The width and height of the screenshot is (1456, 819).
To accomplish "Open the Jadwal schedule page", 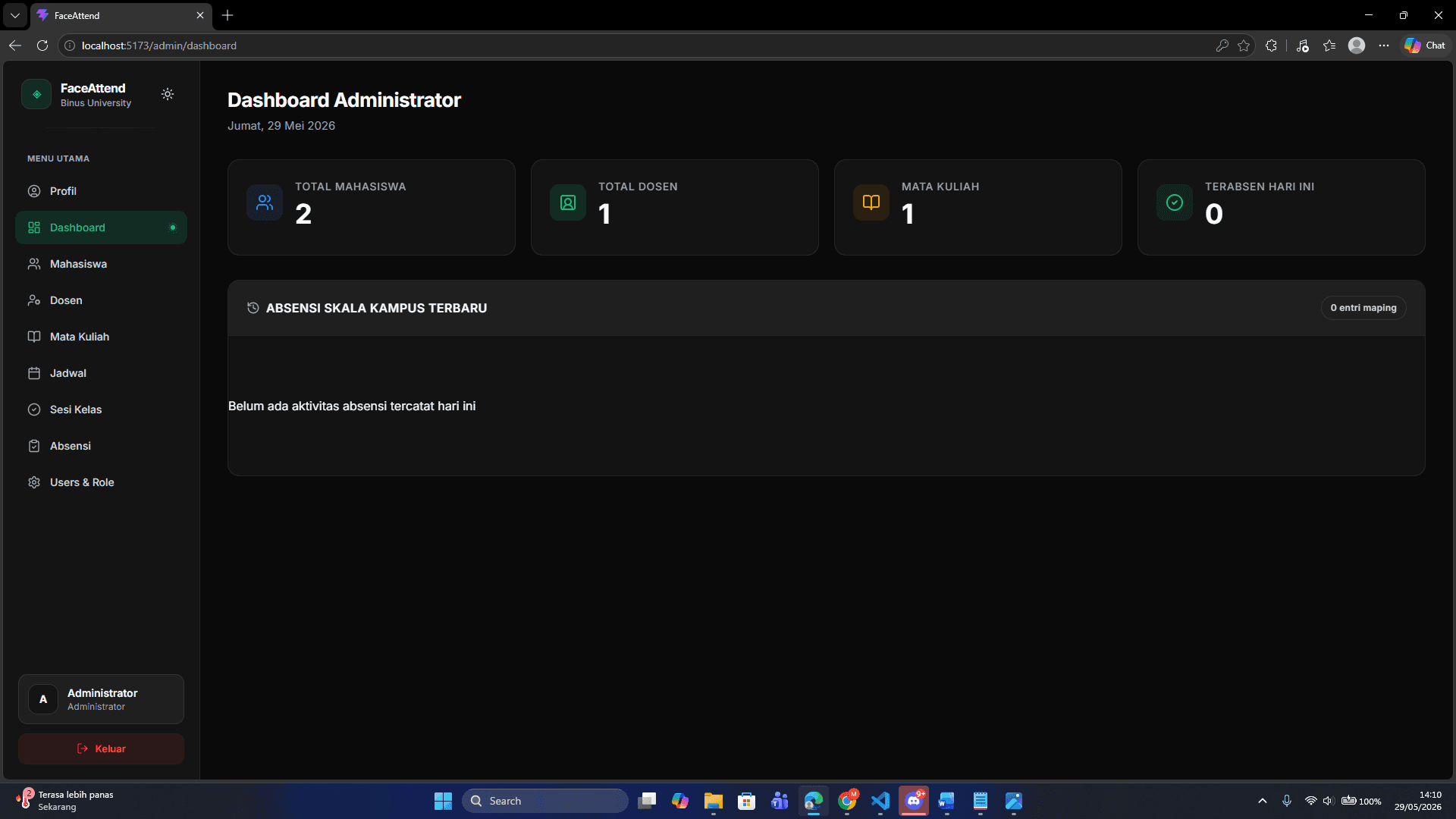I will click(101, 373).
